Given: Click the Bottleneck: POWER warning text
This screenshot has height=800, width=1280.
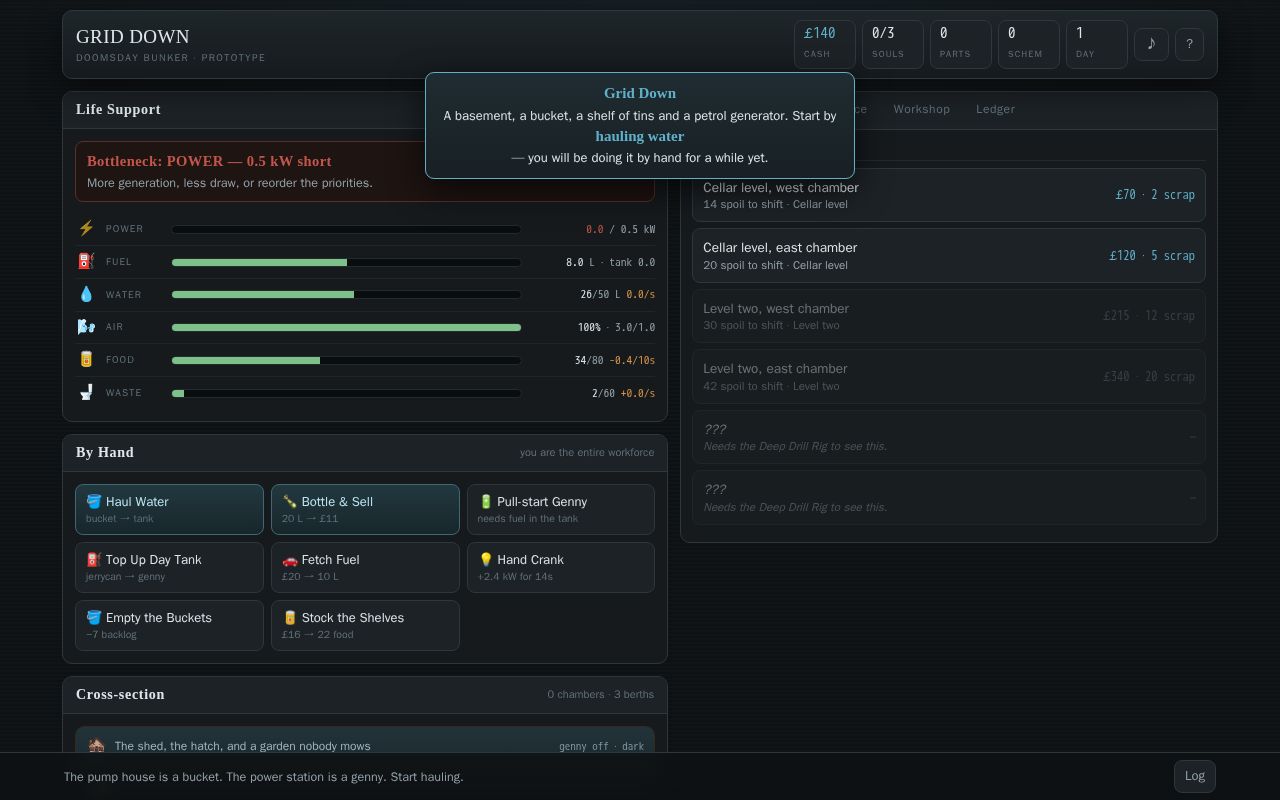Looking at the screenshot, I should pos(209,161).
